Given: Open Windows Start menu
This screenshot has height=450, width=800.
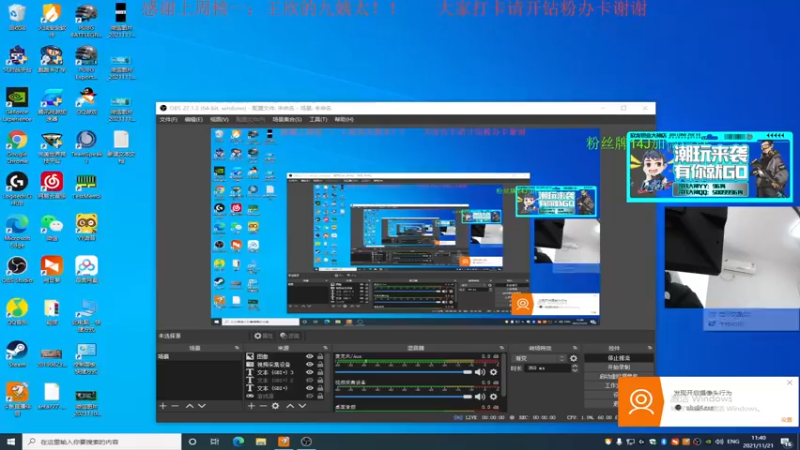Looking at the screenshot, I should (11, 441).
